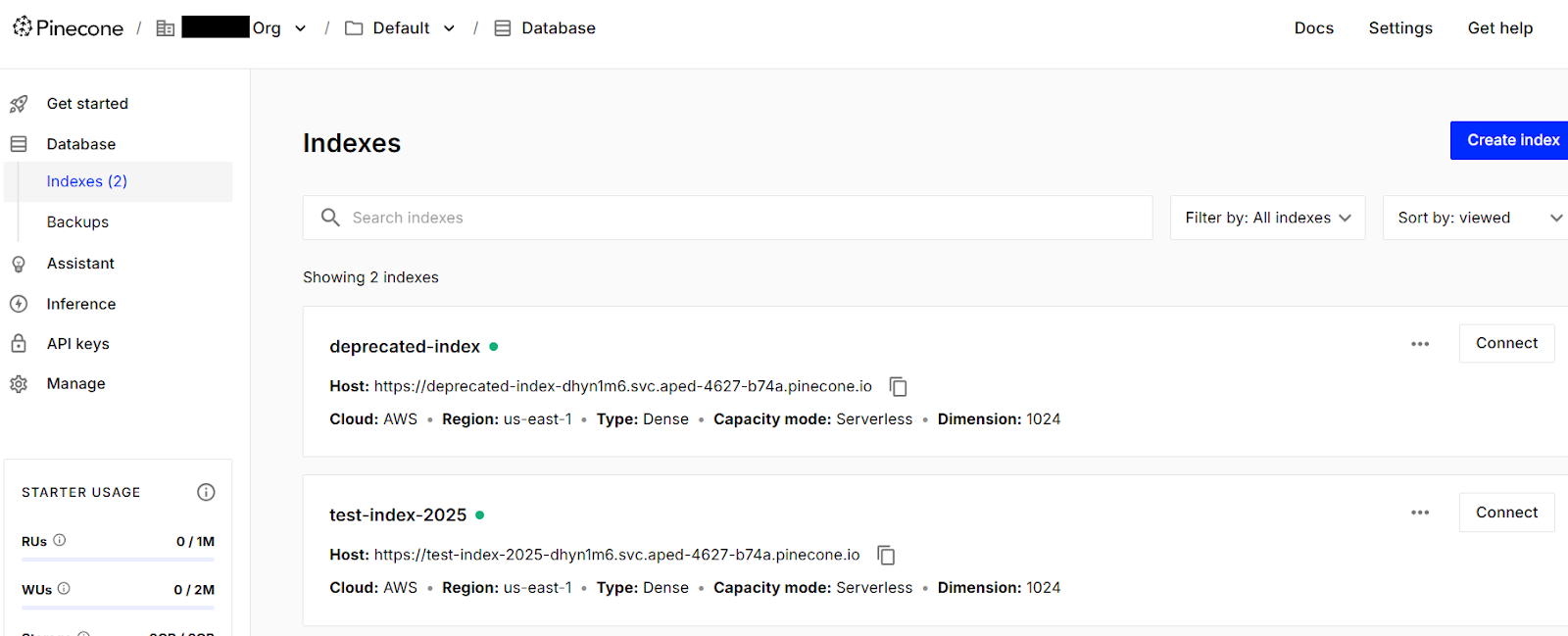Expand the organization switcher dropdown

tap(300, 28)
